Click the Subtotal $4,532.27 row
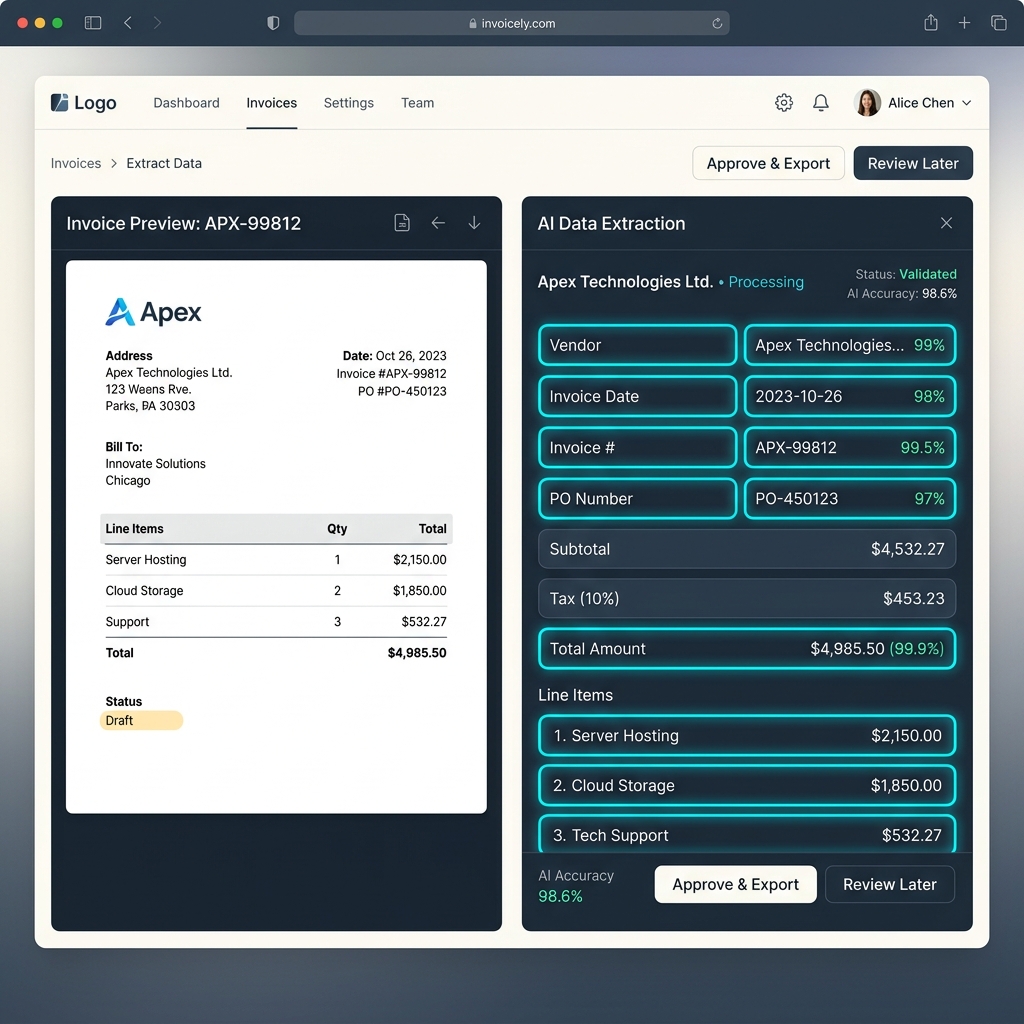 [x=746, y=549]
